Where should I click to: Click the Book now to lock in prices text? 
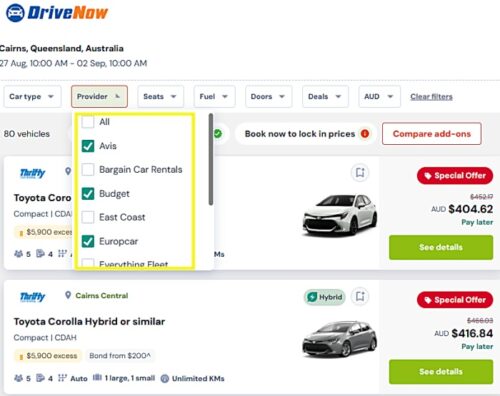pyautogui.click(x=300, y=134)
